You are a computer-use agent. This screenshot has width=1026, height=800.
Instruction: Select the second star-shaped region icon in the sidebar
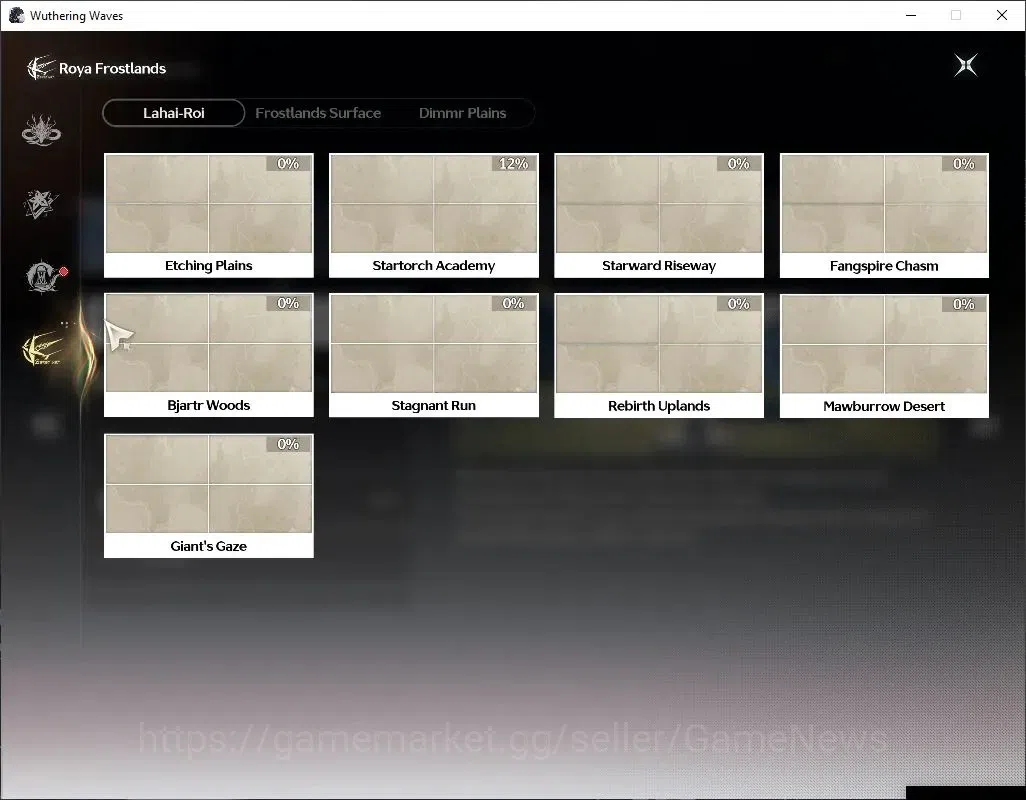point(41,203)
